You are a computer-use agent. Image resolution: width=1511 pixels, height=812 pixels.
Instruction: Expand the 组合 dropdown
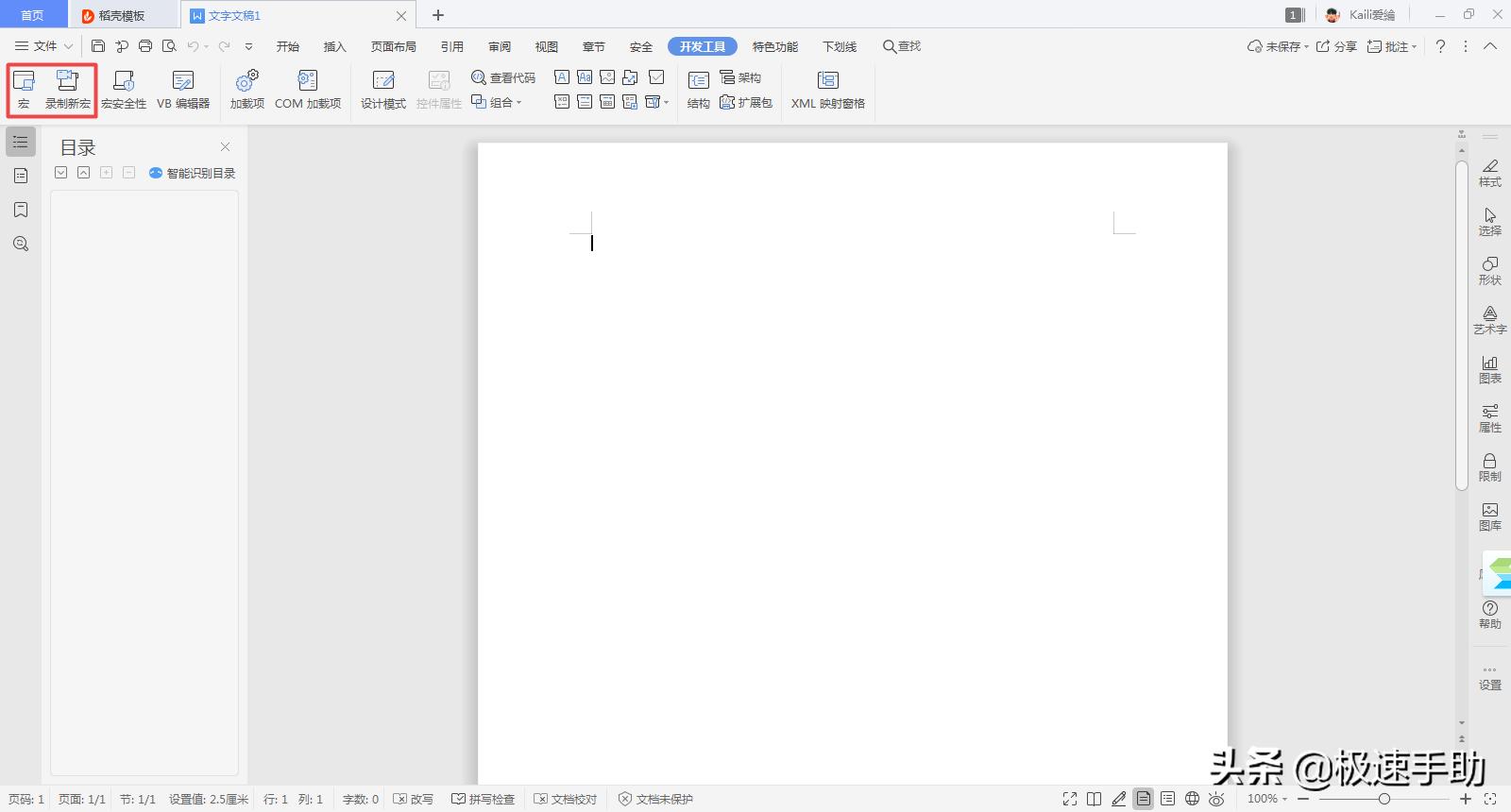(x=518, y=103)
